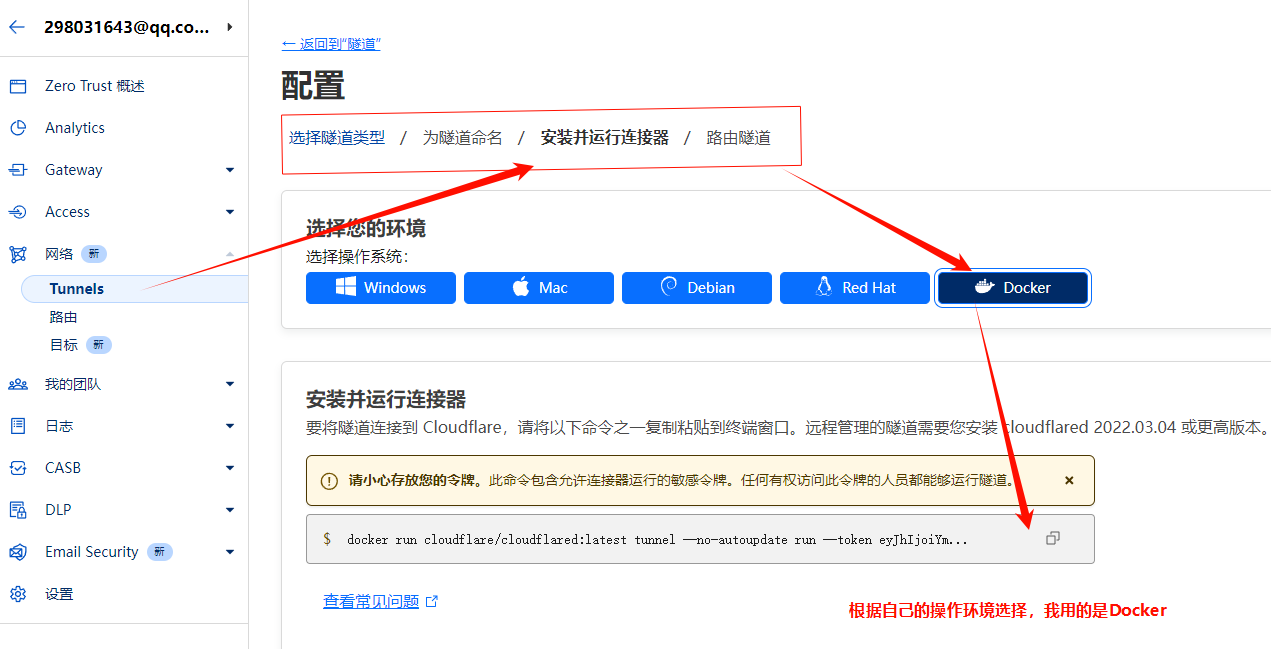Click 路由隧道 breadcrumb step
Screen dimensions: 1271x649
click(738, 138)
